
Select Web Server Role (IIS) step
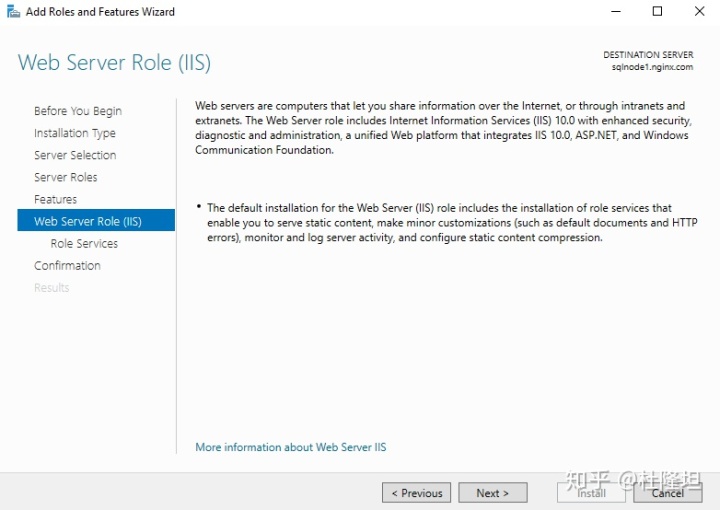click(x=96, y=220)
